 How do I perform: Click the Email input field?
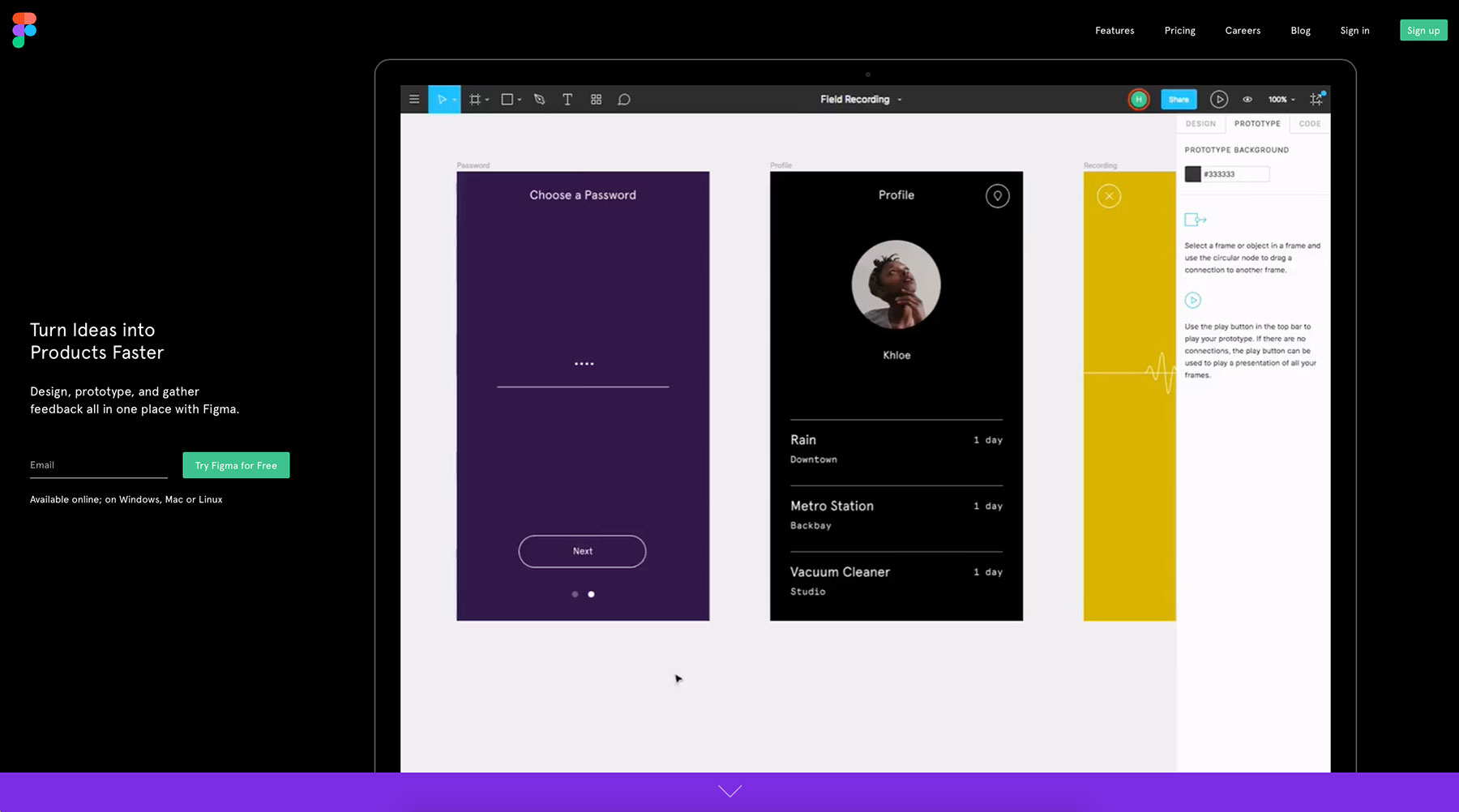tap(98, 465)
